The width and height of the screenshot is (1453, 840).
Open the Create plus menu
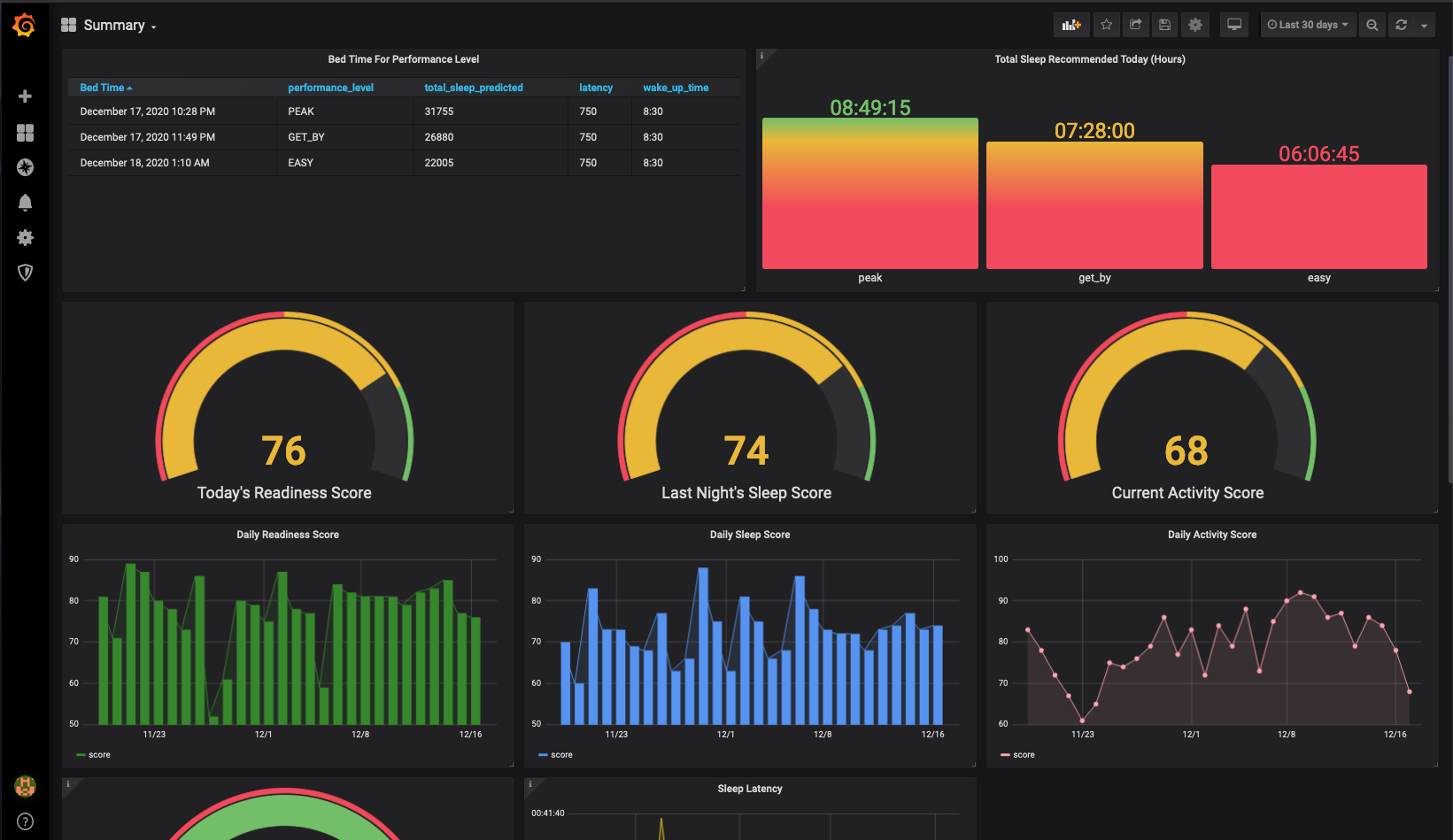(x=25, y=96)
